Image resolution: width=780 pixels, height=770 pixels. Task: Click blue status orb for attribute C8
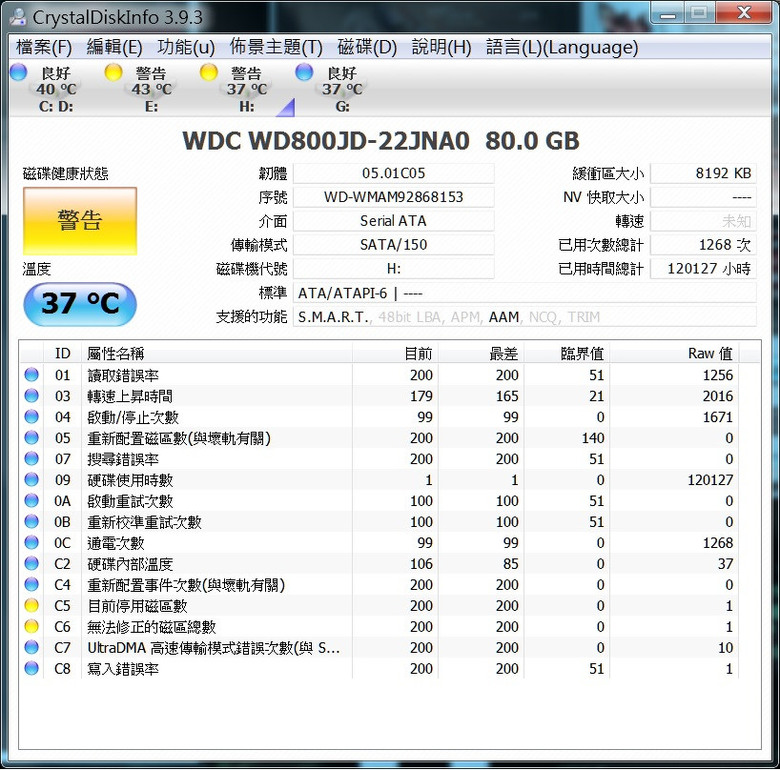(x=31, y=669)
